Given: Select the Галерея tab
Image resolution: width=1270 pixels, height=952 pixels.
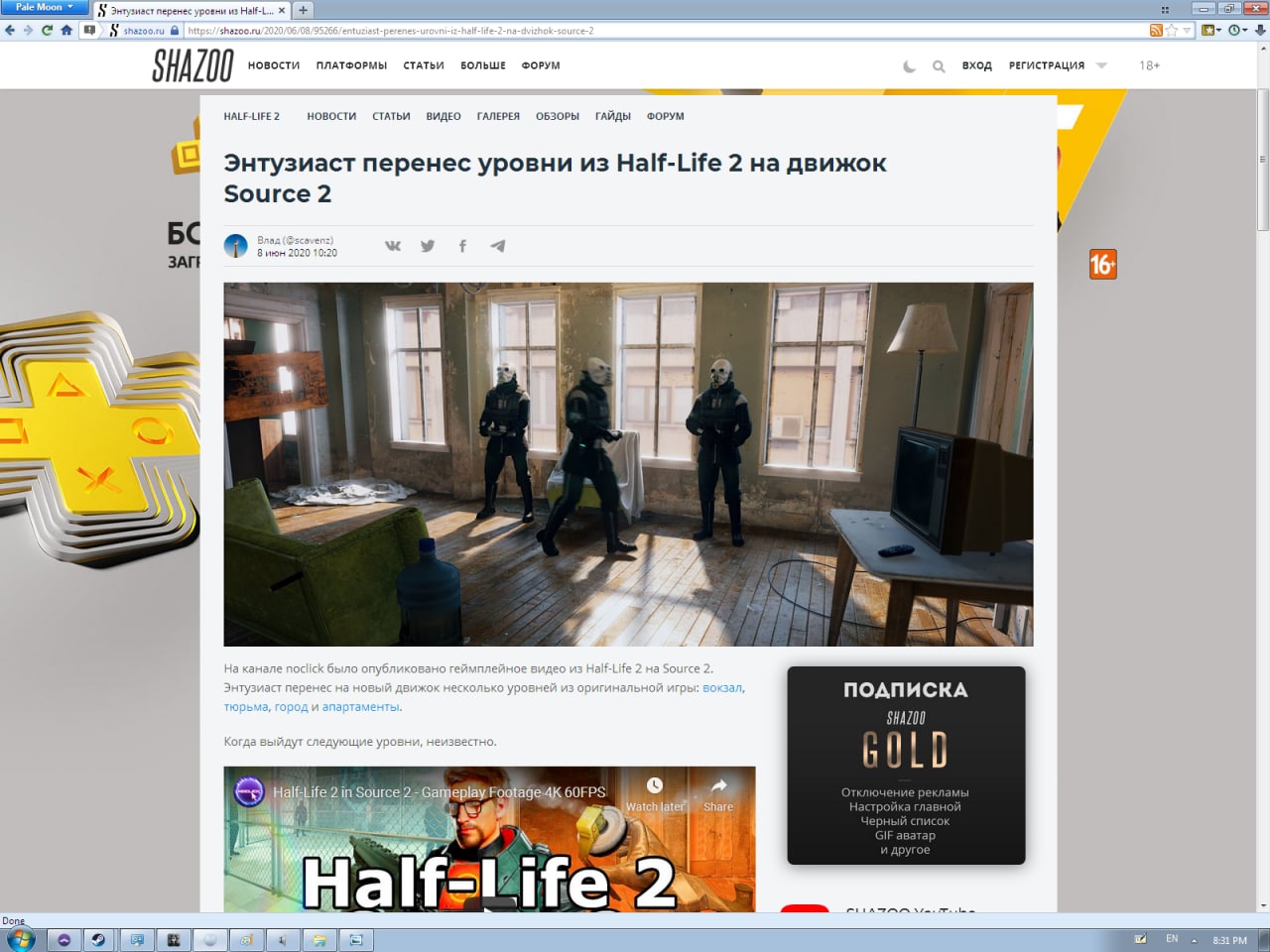Looking at the screenshot, I should pyautogui.click(x=498, y=116).
